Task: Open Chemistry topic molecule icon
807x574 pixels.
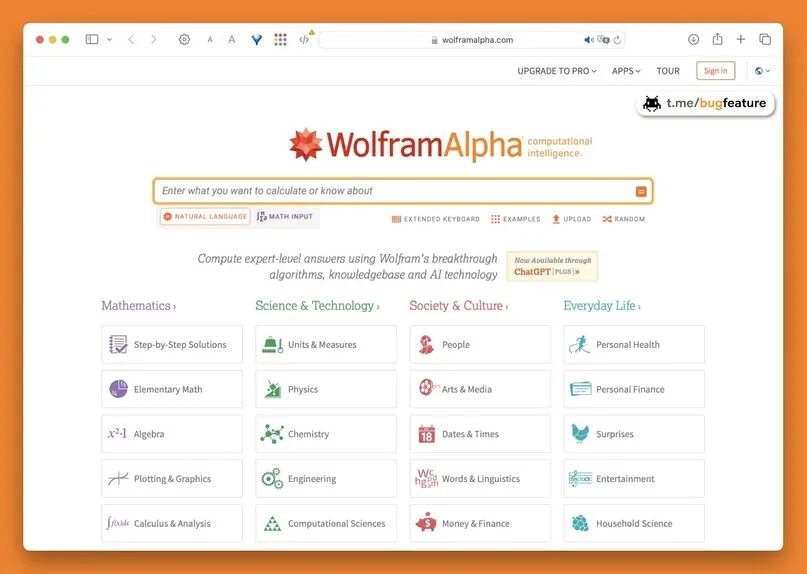Action: tap(272, 434)
